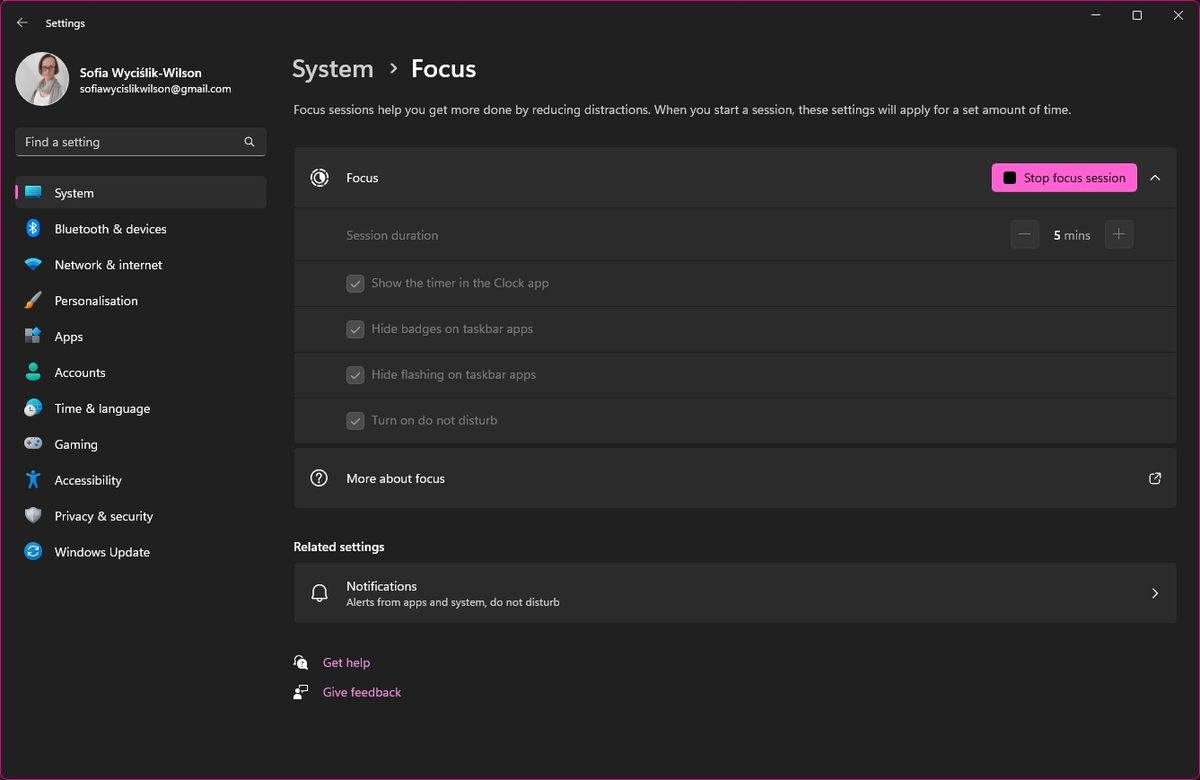Screen dimensions: 1200x780
Task: Click the search magnifier icon
Action: (249, 142)
